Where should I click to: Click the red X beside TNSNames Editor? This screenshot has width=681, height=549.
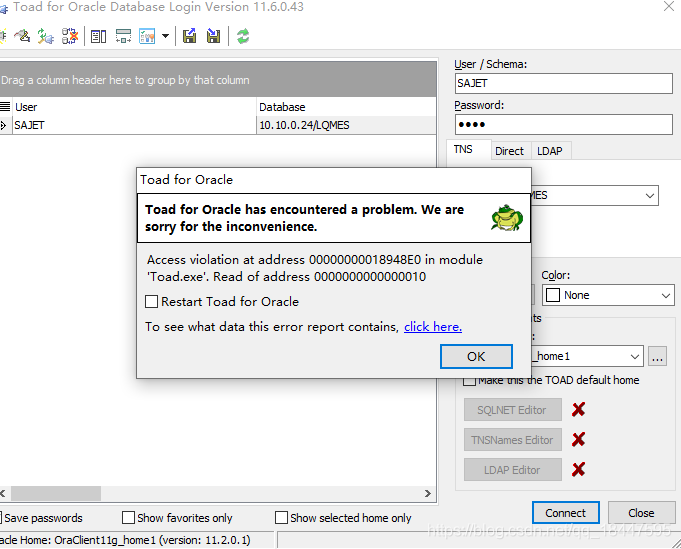[578, 439]
